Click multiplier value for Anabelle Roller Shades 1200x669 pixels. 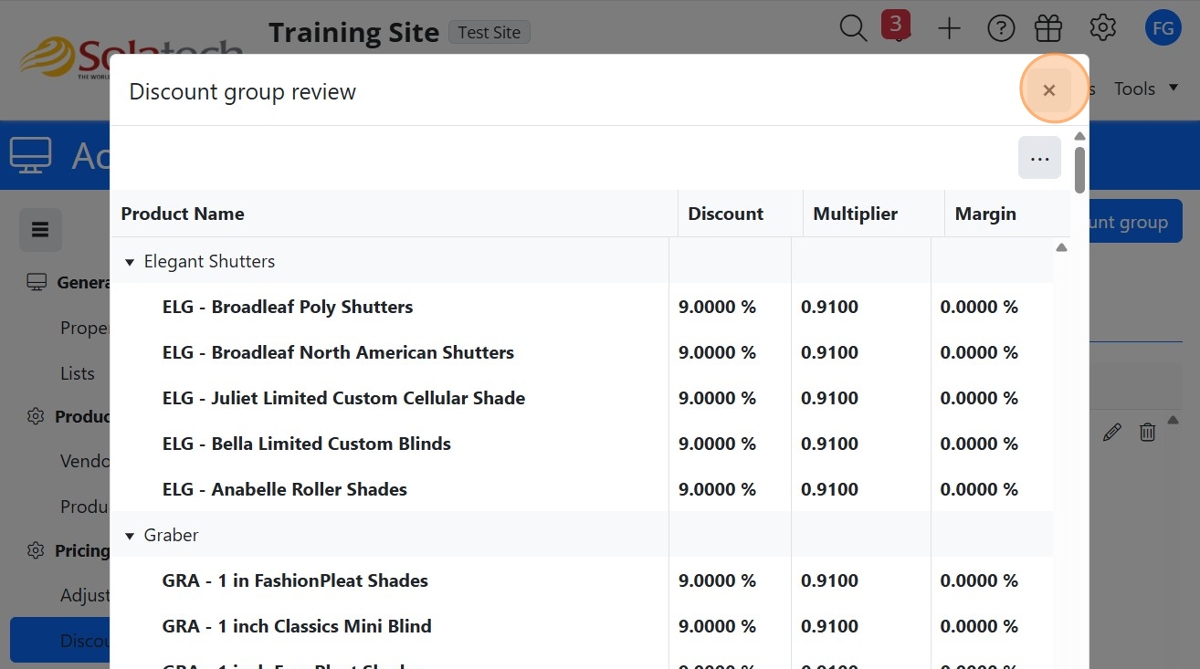click(x=829, y=490)
